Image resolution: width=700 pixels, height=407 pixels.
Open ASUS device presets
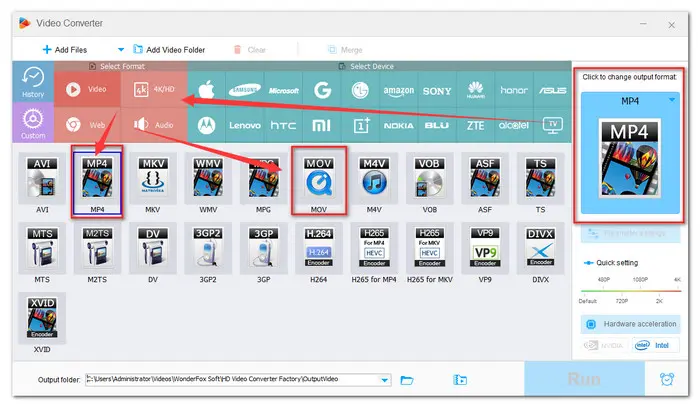coord(552,90)
